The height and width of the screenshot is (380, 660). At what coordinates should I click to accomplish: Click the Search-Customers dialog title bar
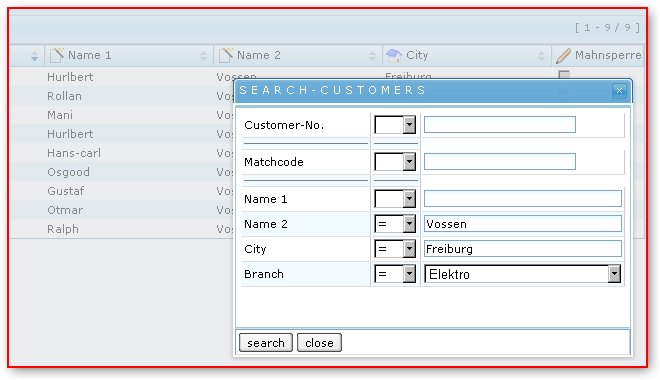[x=433, y=90]
